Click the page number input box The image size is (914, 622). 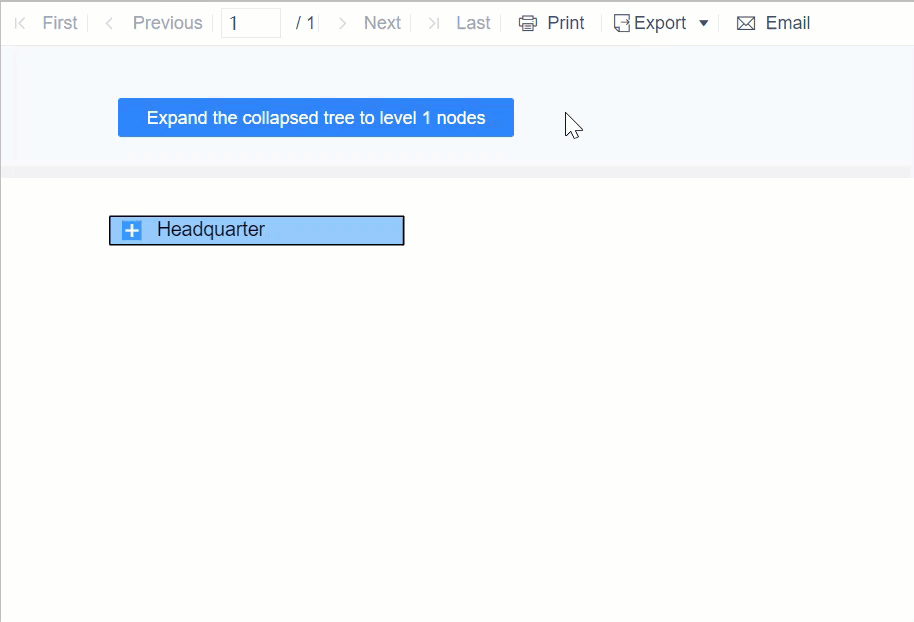[x=249, y=22]
